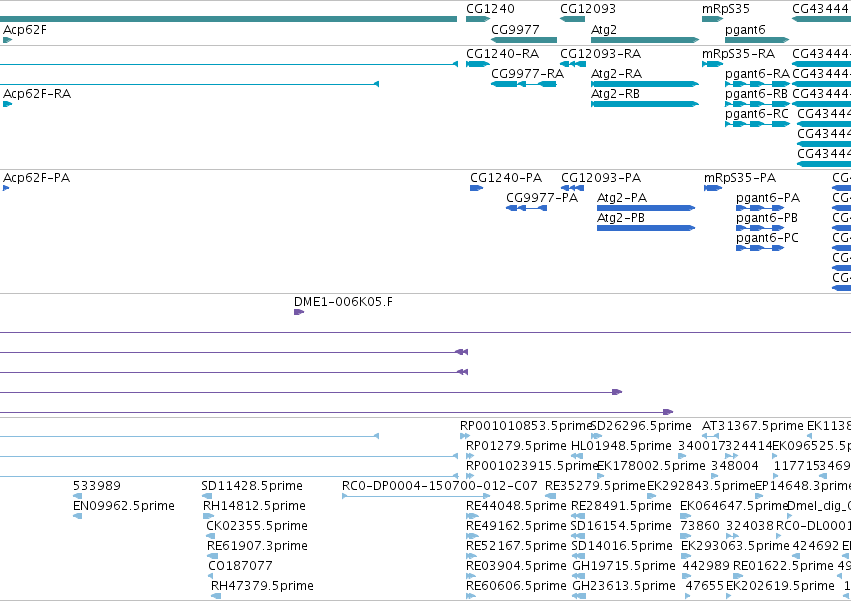
Task: Open the RP01279.5prime EST label
Action: click(x=516, y=446)
